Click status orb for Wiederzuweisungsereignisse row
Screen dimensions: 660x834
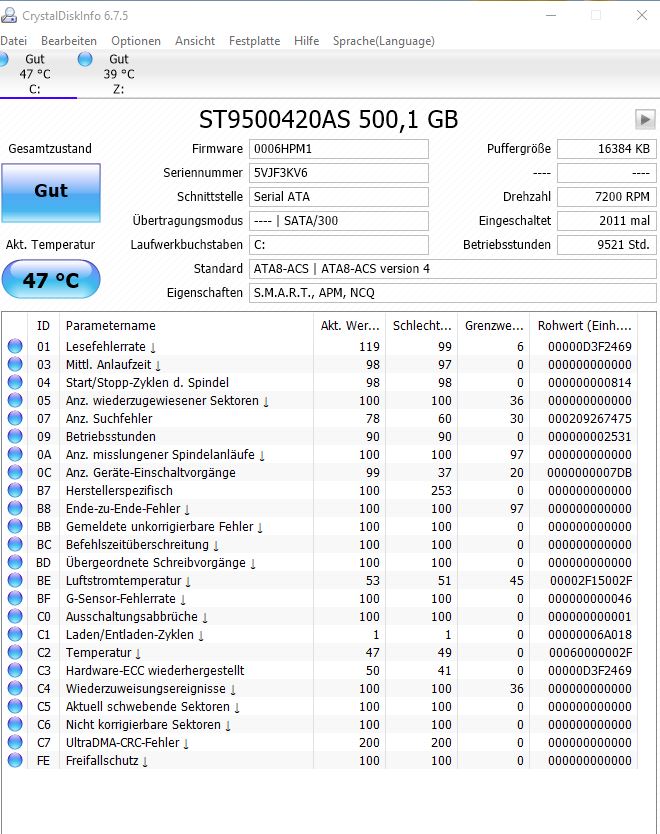coord(15,688)
